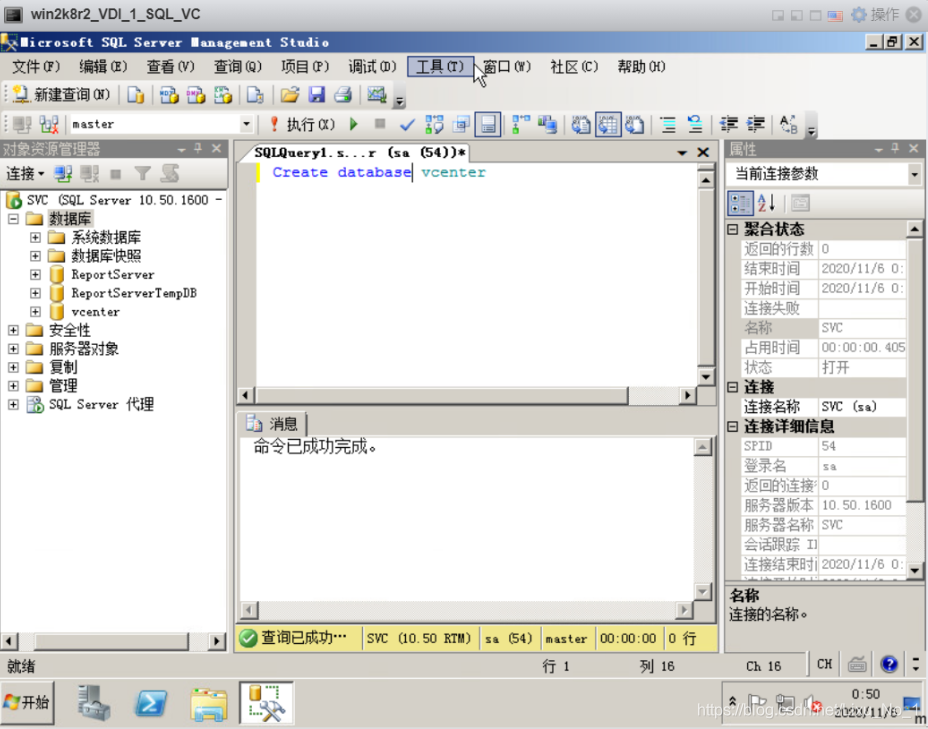Image resolution: width=928 pixels, height=729 pixels.
Task: Select Results to File output mode
Action: [634, 124]
